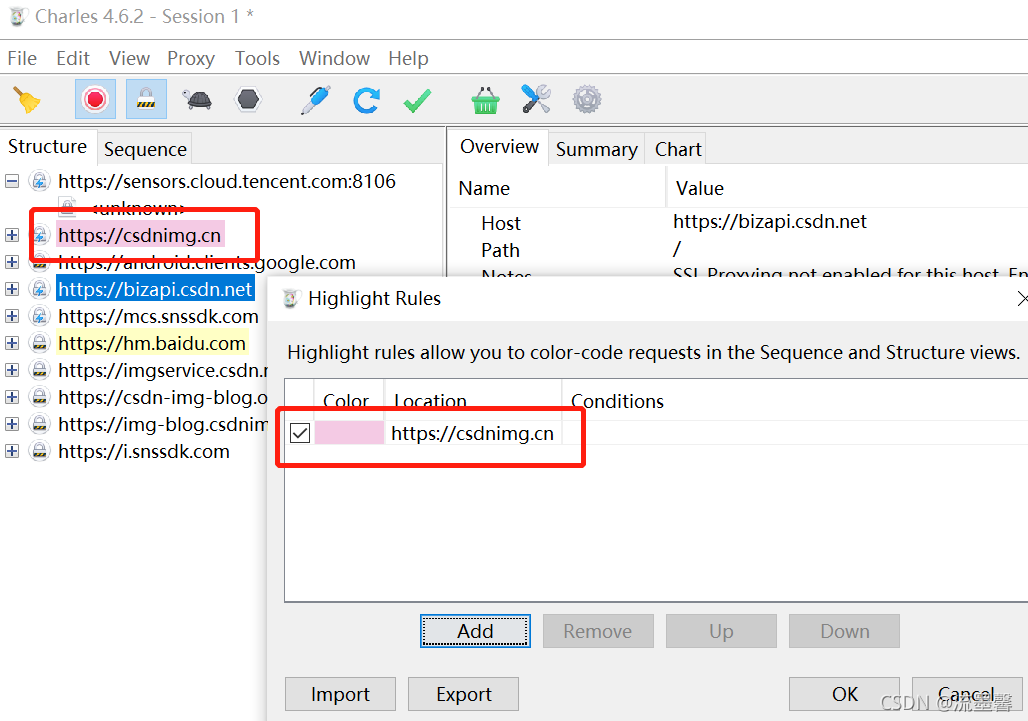Toggle SSL Proxying lock icon
The image size is (1028, 721).
(x=146, y=100)
